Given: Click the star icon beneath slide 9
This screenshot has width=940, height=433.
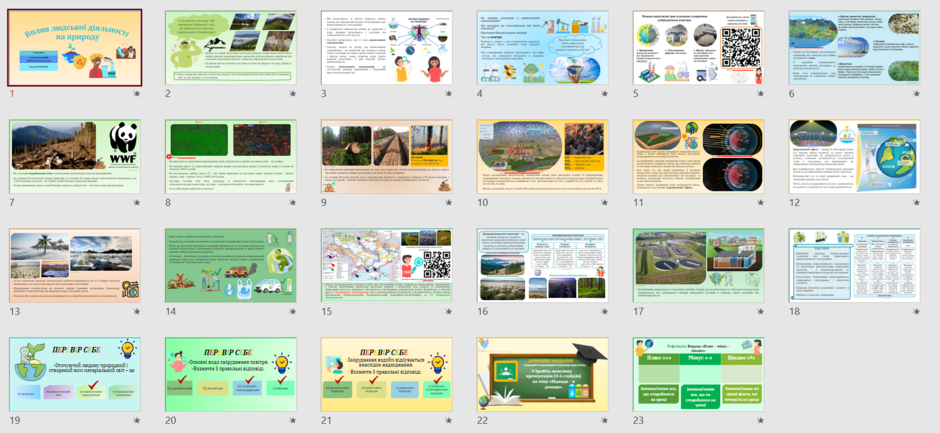Looking at the screenshot, I should tap(448, 203).
